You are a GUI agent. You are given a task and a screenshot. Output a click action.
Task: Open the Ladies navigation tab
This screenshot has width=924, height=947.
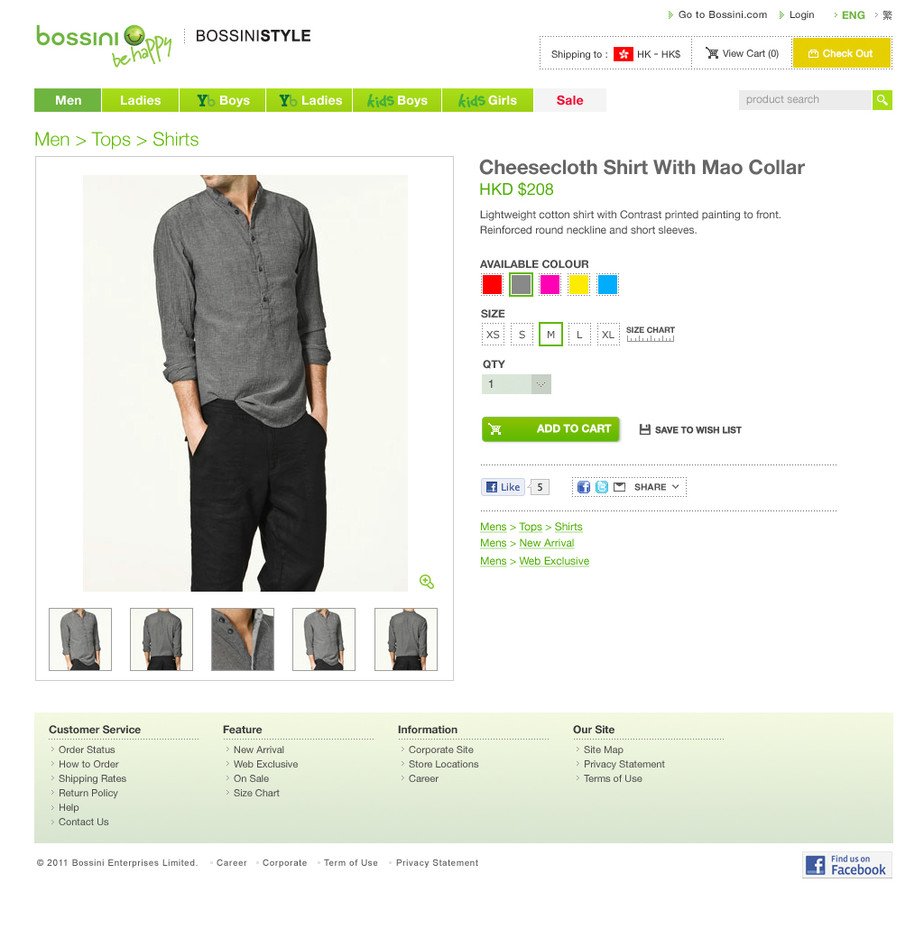pyautogui.click(x=140, y=100)
